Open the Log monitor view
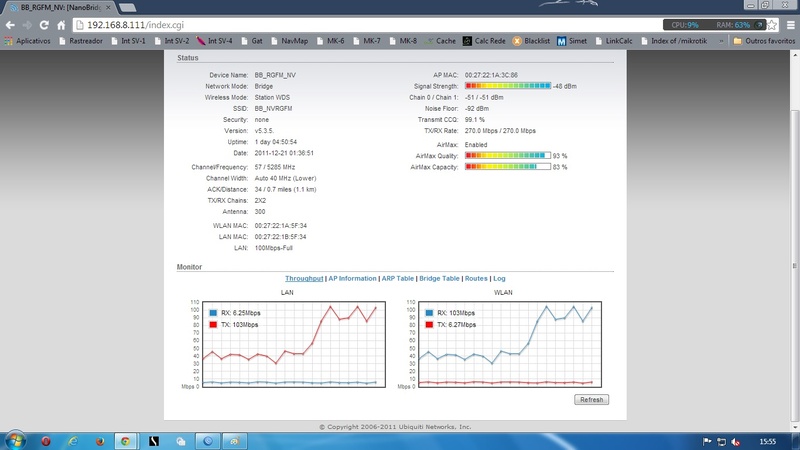The width and height of the screenshot is (800, 450). pos(499,279)
